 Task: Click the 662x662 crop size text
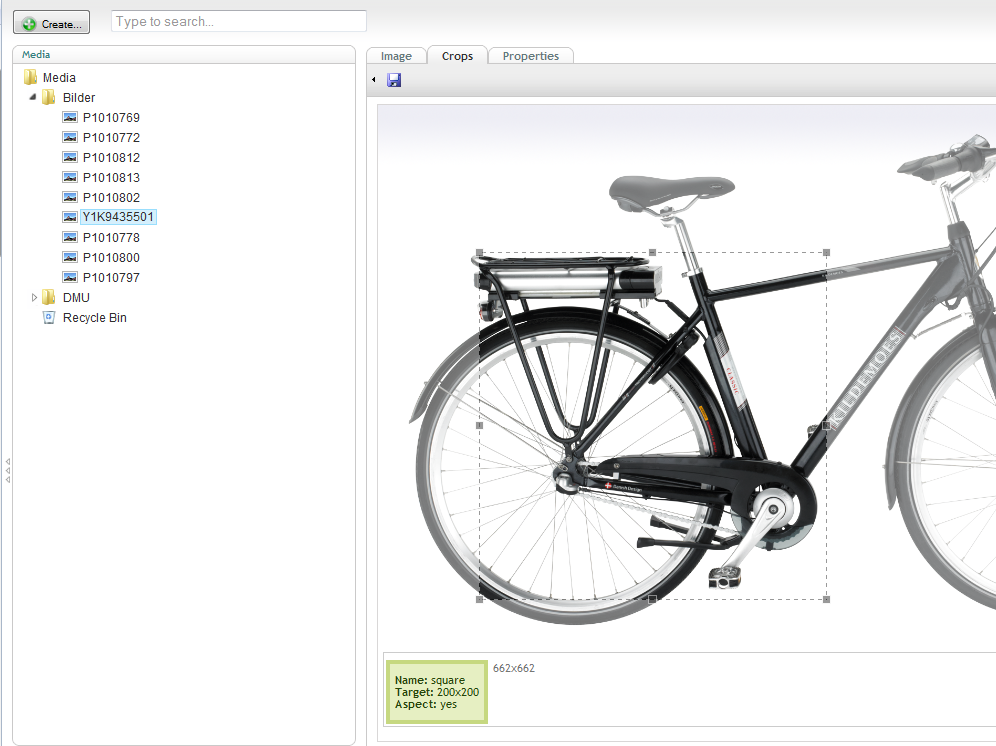[514, 668]
